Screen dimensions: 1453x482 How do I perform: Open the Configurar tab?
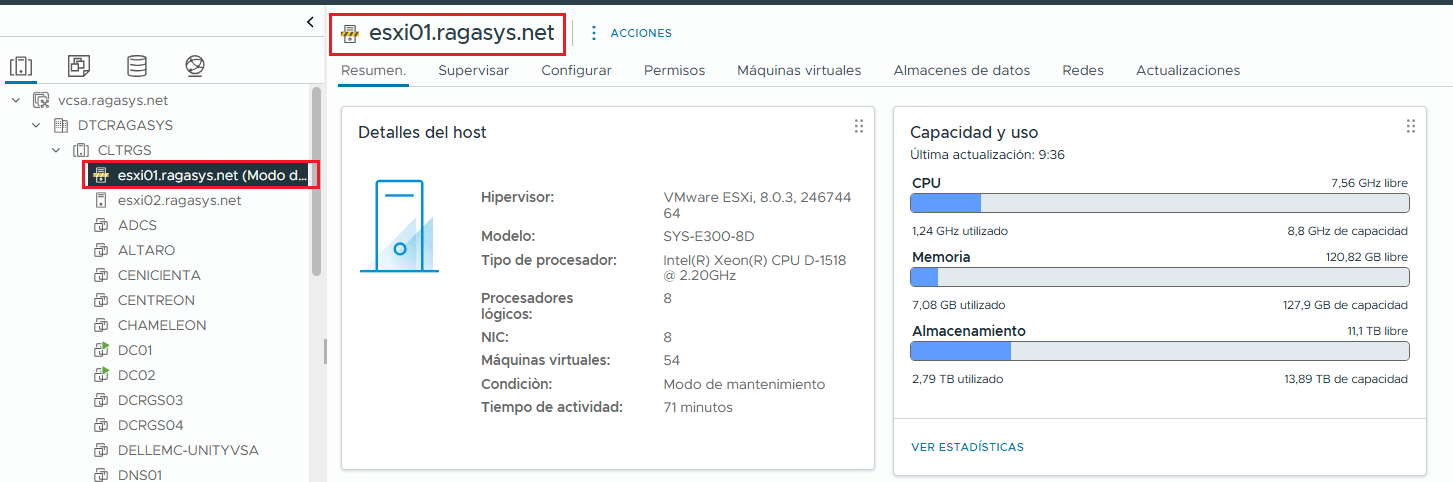click(x=577, y=70)
